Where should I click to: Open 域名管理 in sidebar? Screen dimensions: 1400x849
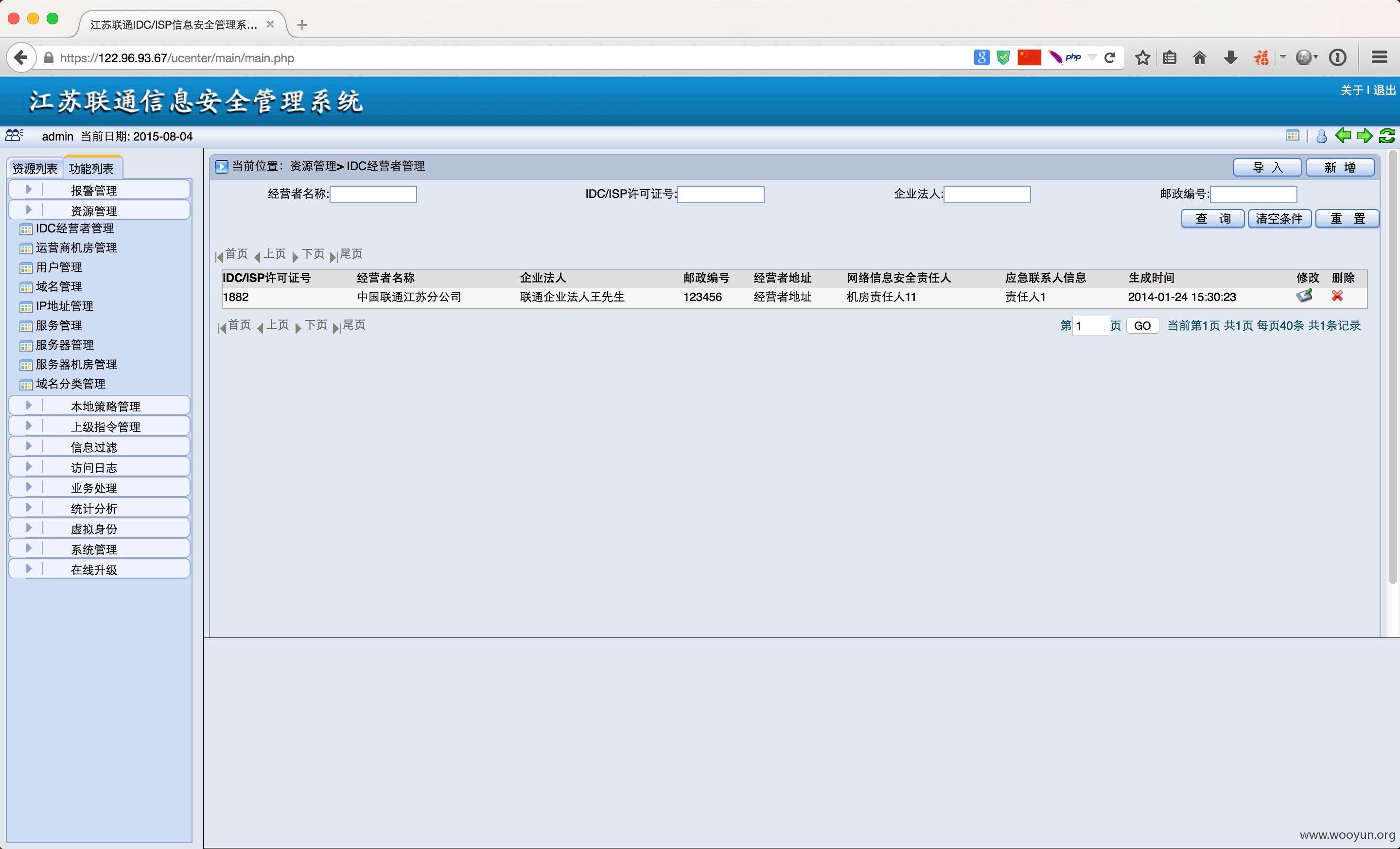click(58, 286)
